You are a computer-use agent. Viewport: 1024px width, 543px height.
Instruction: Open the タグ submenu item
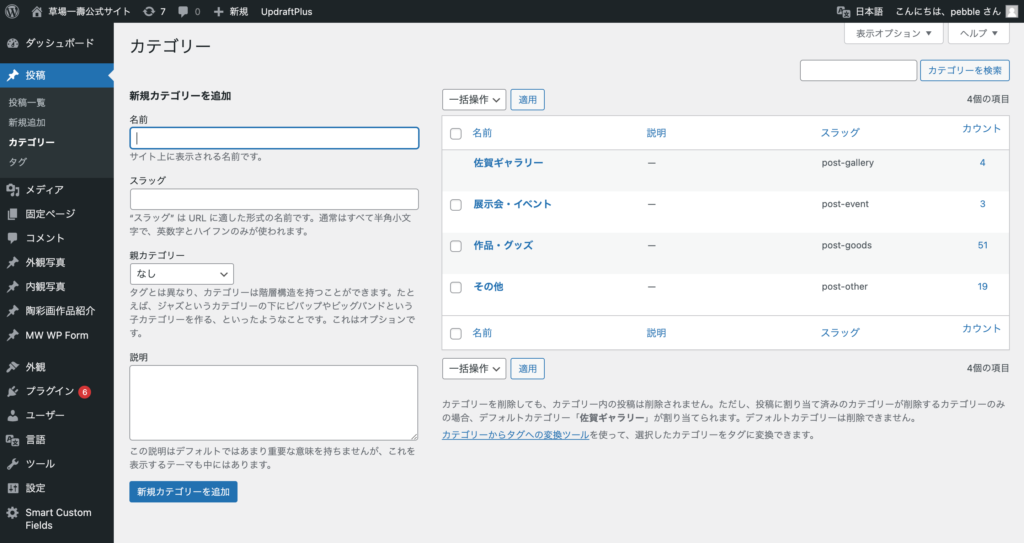(17, 161)
